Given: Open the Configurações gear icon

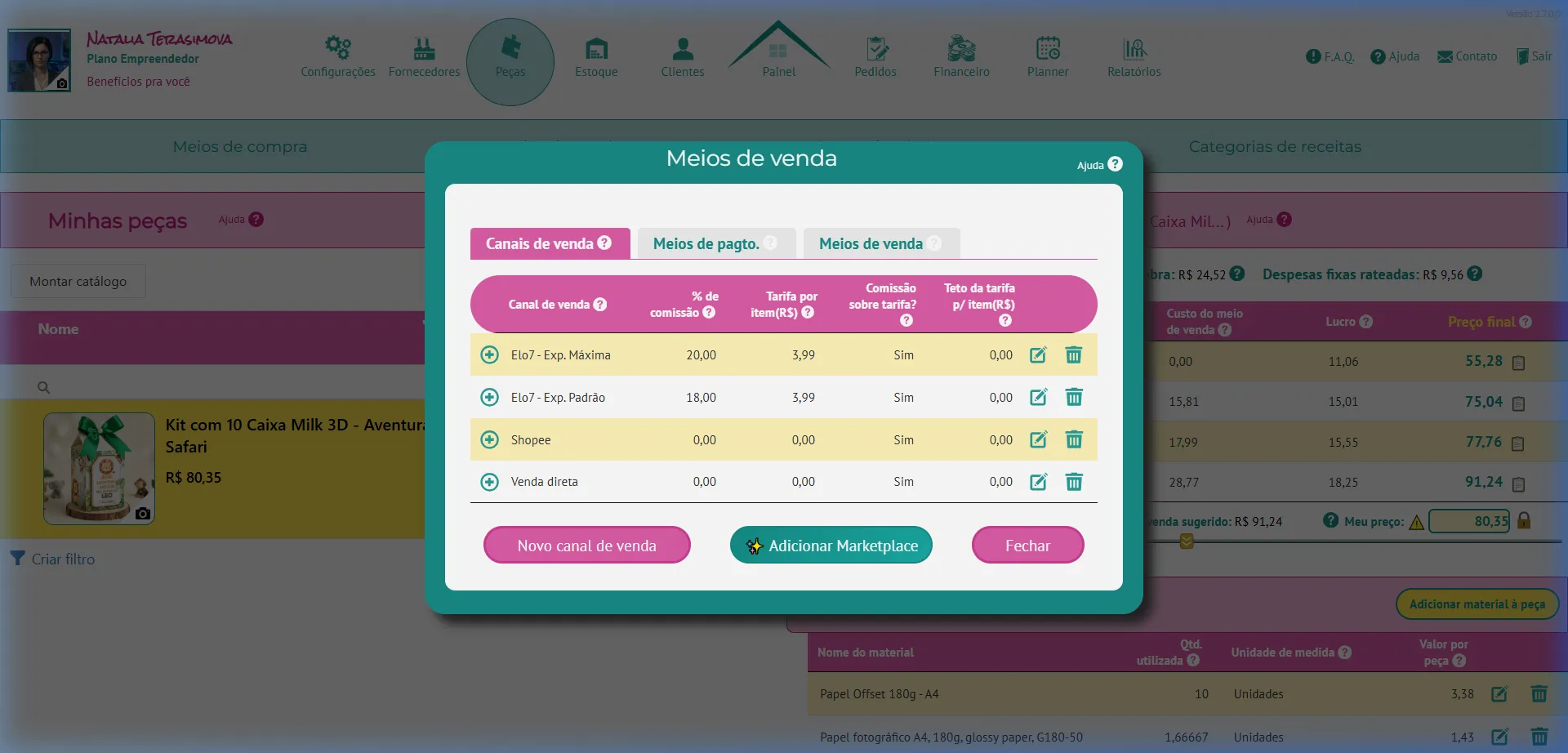Looking at the screenshot, I should click(x=337, y=47).
